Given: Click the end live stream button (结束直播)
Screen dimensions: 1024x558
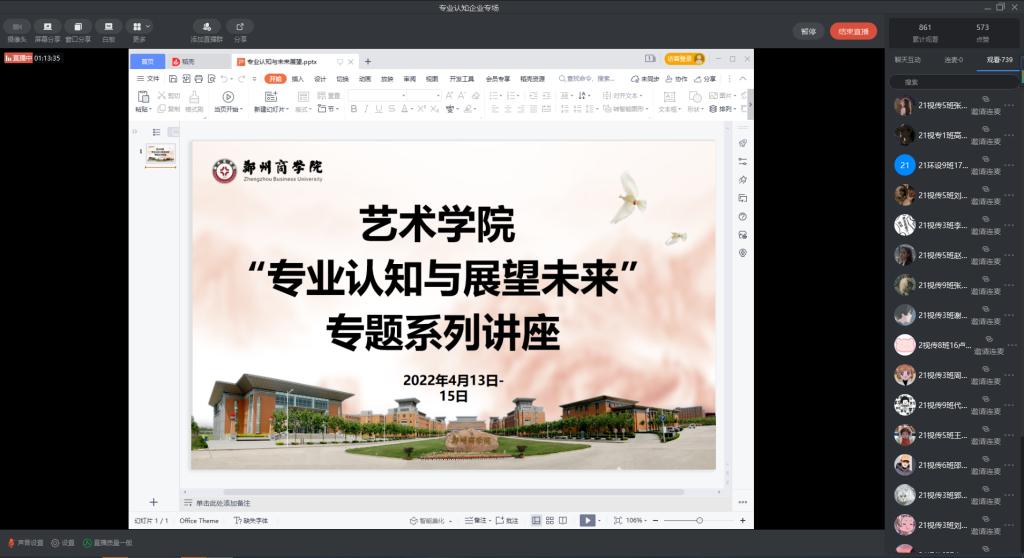Looking at the screenshot, I should tap(852, 31).
